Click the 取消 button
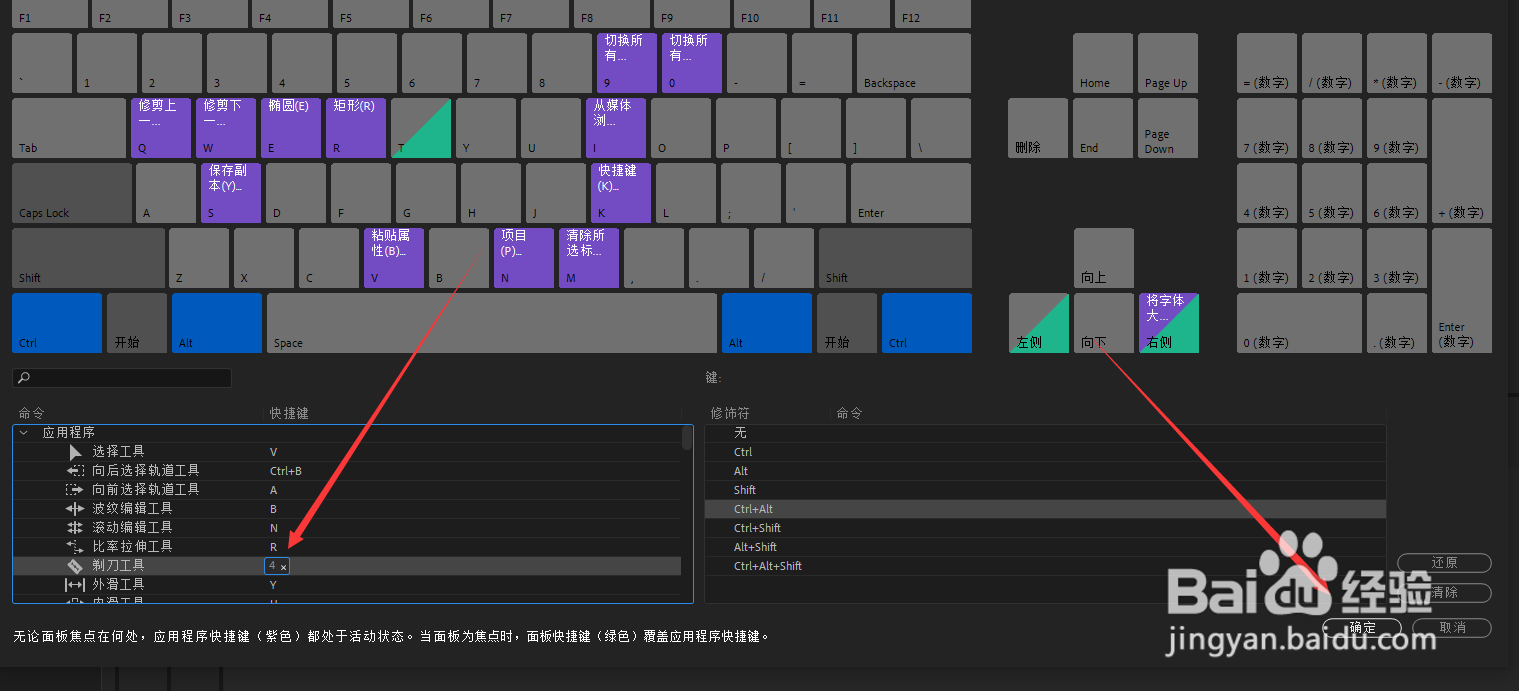This screenshot has width=1519, height=691. (x=1452, y=628)
